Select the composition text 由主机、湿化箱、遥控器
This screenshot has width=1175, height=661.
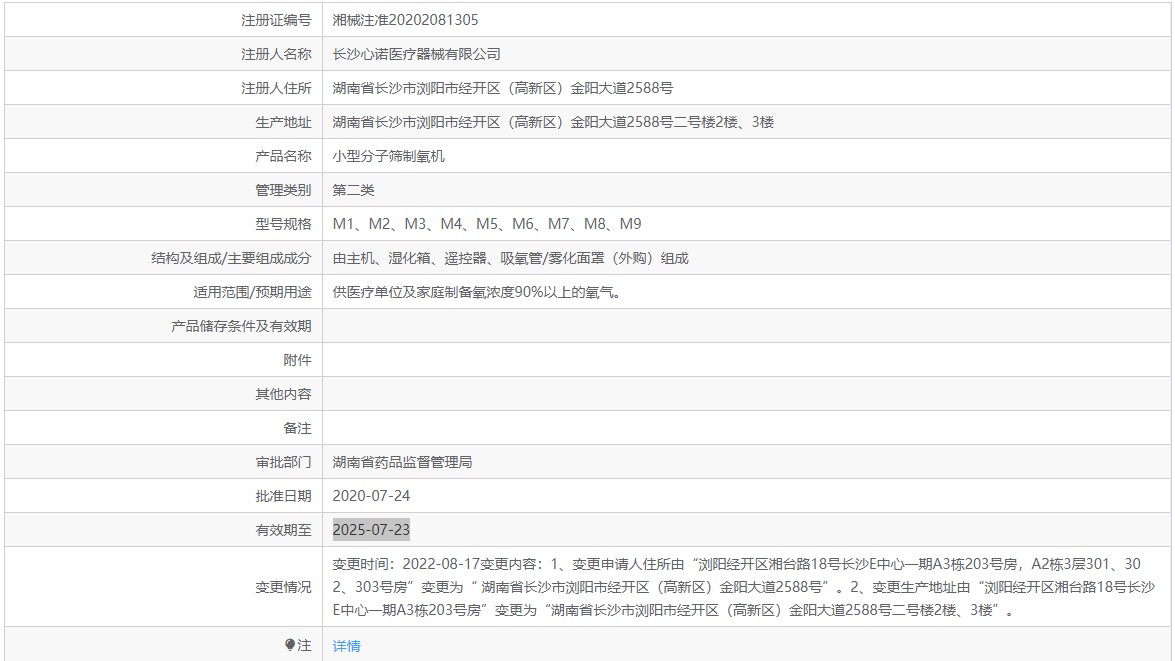coord(510,258)
